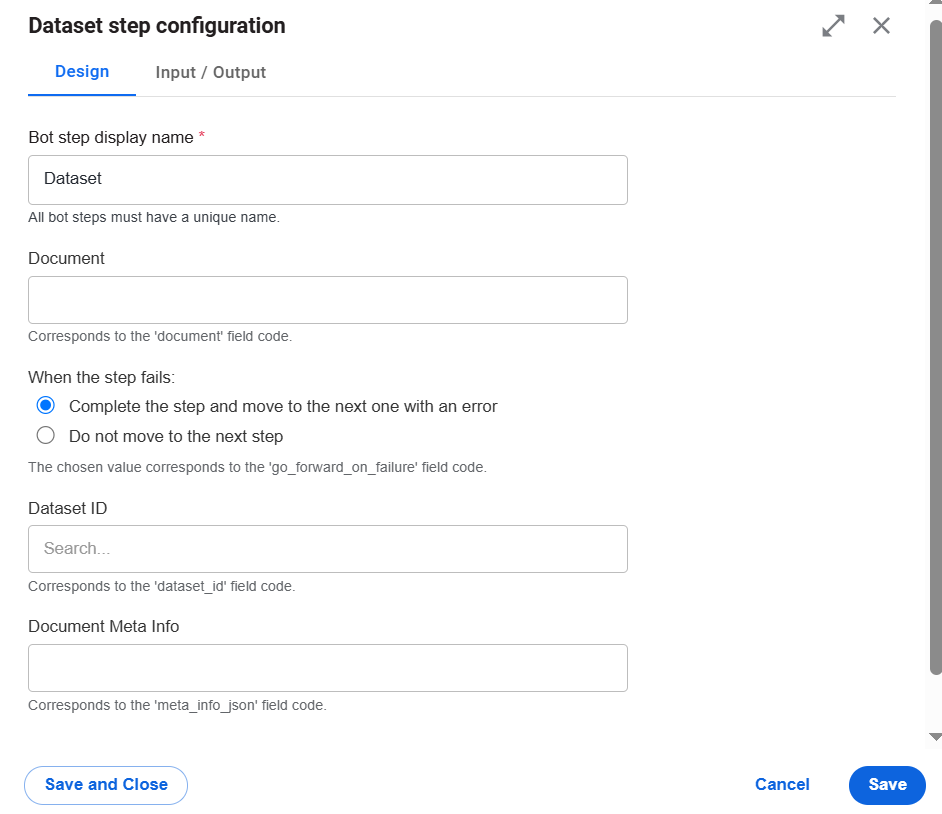Click the scrollbar down arrow
The width and height of the screenshot is (942, 814).
click(x=935, y=737)
